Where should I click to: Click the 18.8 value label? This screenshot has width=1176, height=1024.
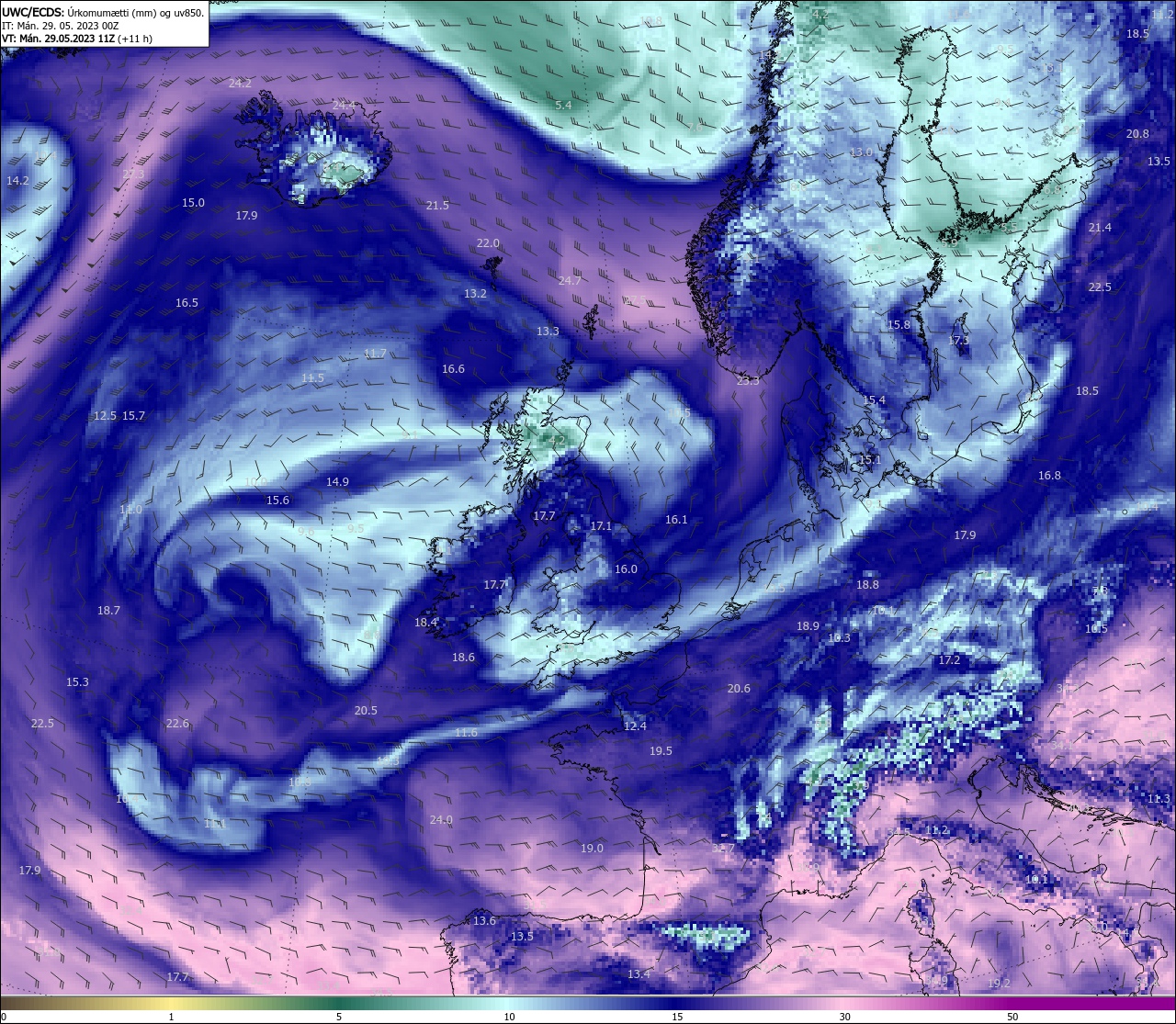(867, 585)
